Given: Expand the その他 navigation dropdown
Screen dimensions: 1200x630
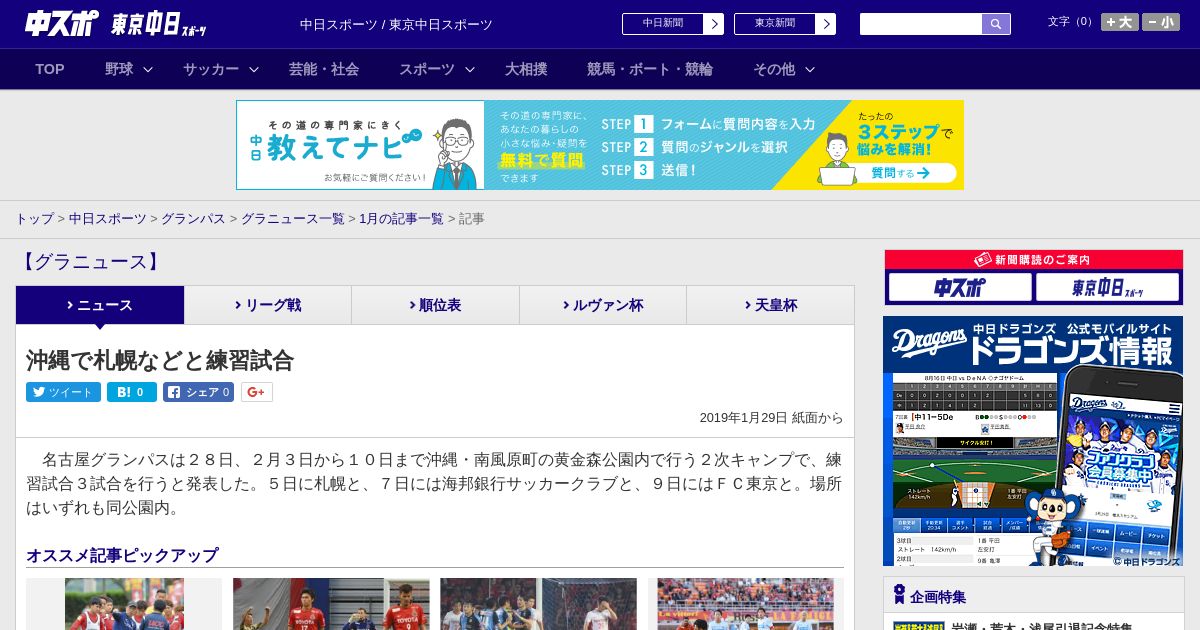Looking at the screenshot, I should (784, 69).
